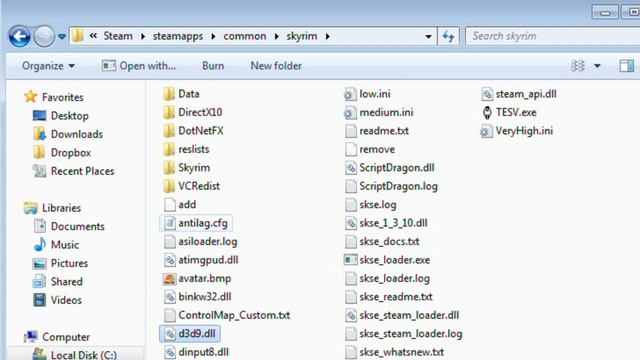Select Favorites in the navigation pane
640x360 pixels.
(x=53, y=97)
